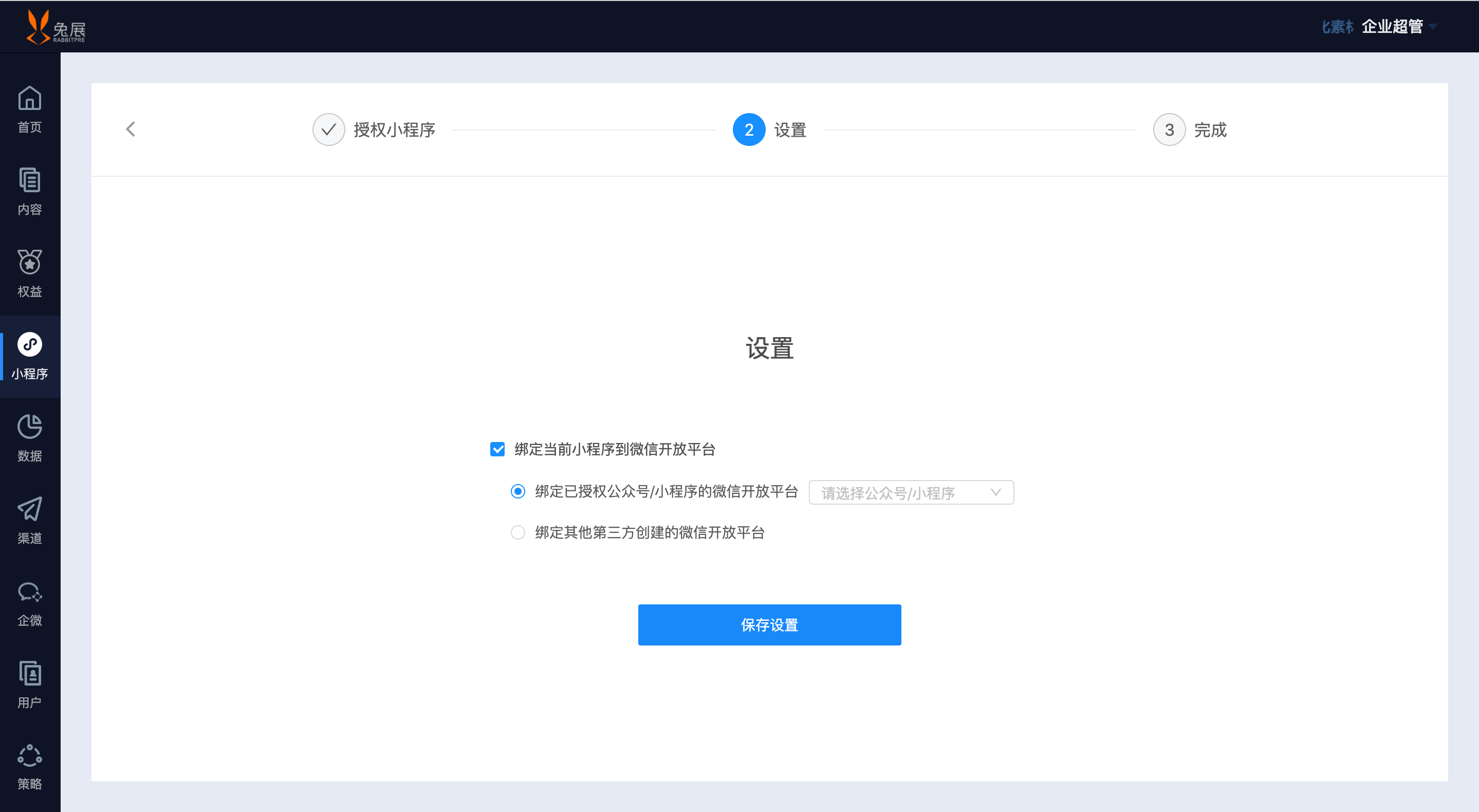Open the 请选择公众号/小程序 dropdown
The height and width of the screenshot is (812, 1479).
pyautogui.click(x=911, y=493)
